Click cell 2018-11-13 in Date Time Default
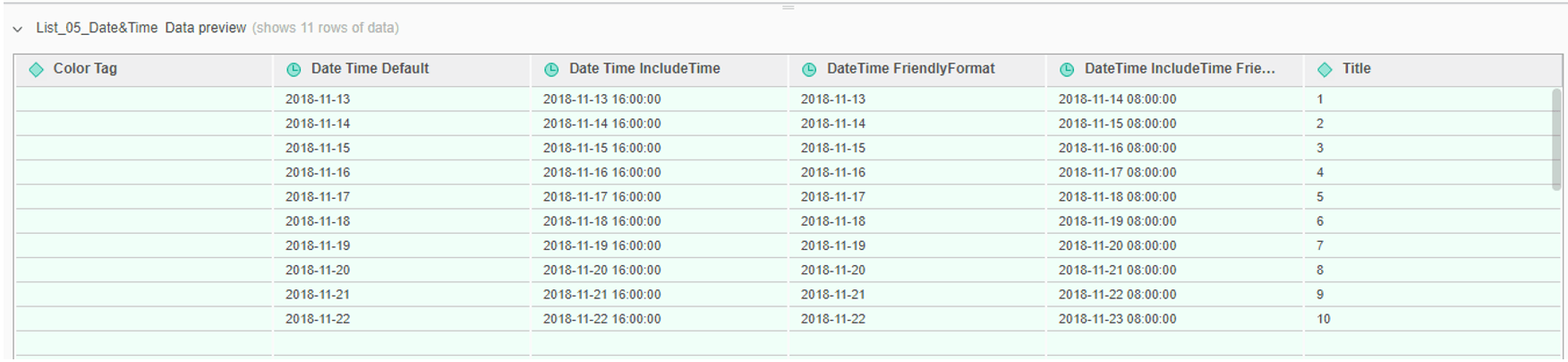The height and width of the screenshot is (362, 1568). pyautogui.click(x=318, y=99)
